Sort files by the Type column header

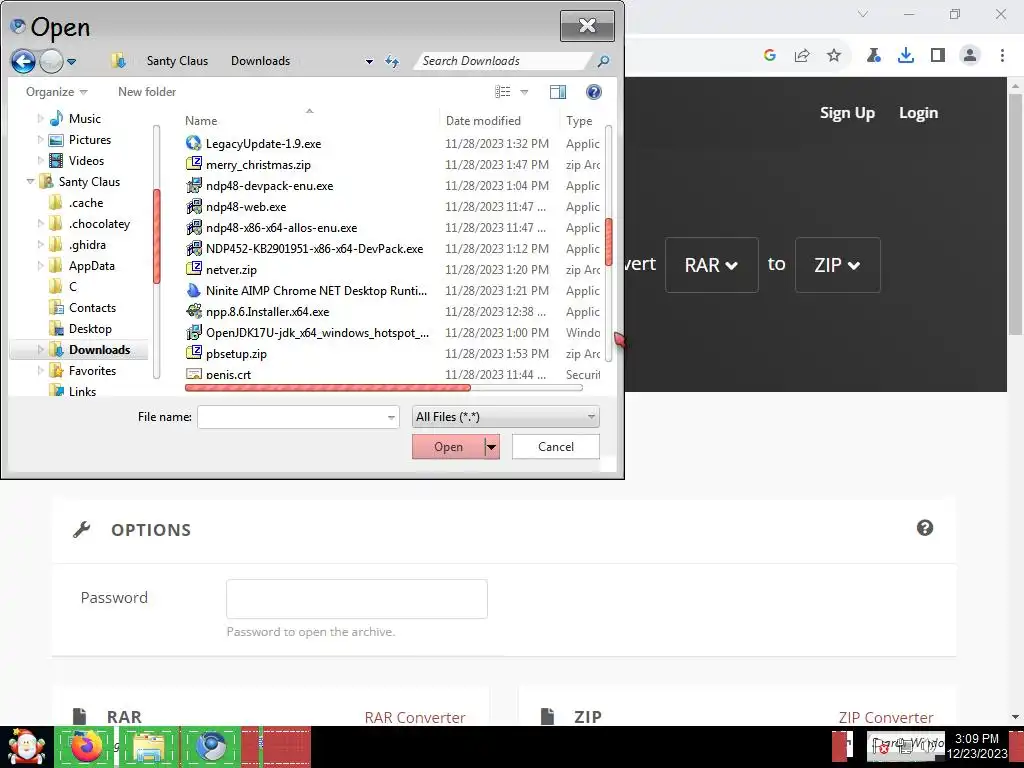[x=581, y=121]
